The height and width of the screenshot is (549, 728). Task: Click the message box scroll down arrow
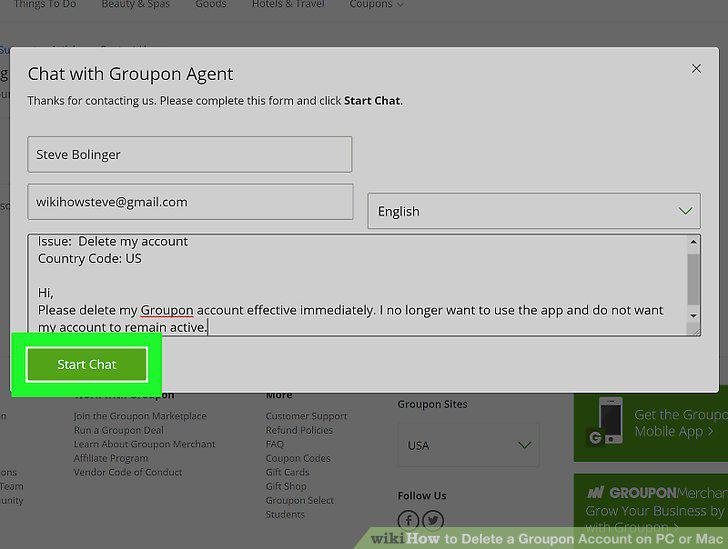point(693,316)
